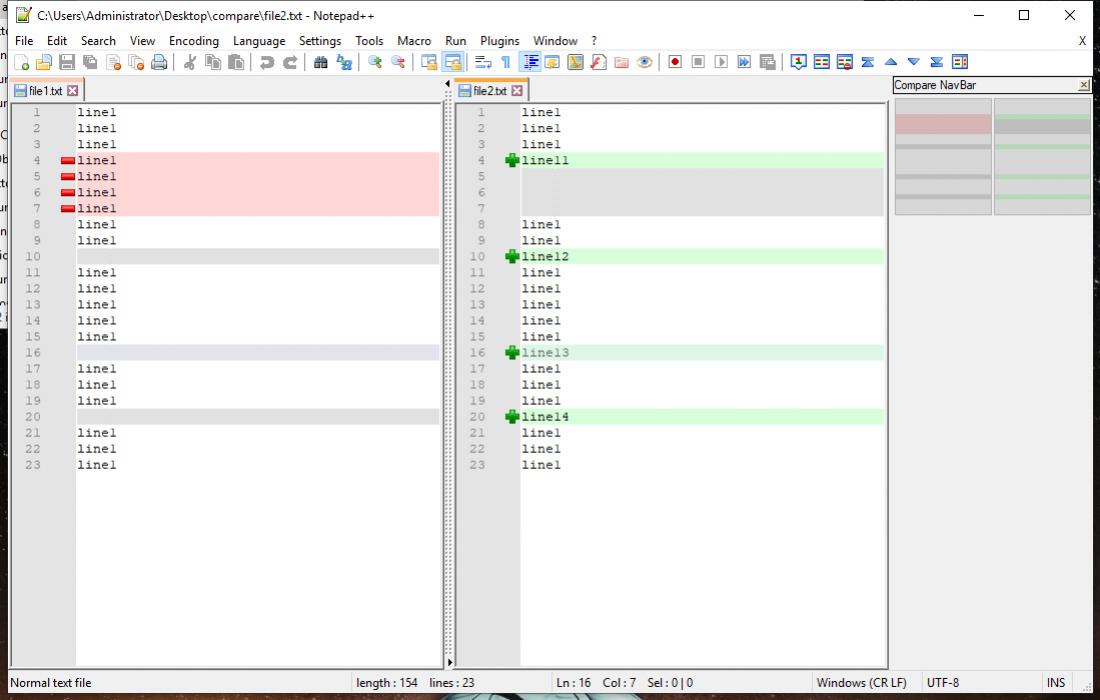Screen dimensions: 1100x700
Task: Open the Settings menu
Action: click(320, 41)
